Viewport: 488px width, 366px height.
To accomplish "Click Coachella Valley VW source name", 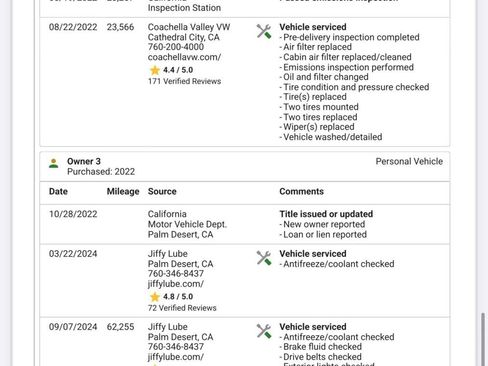I will pos(189,27).
